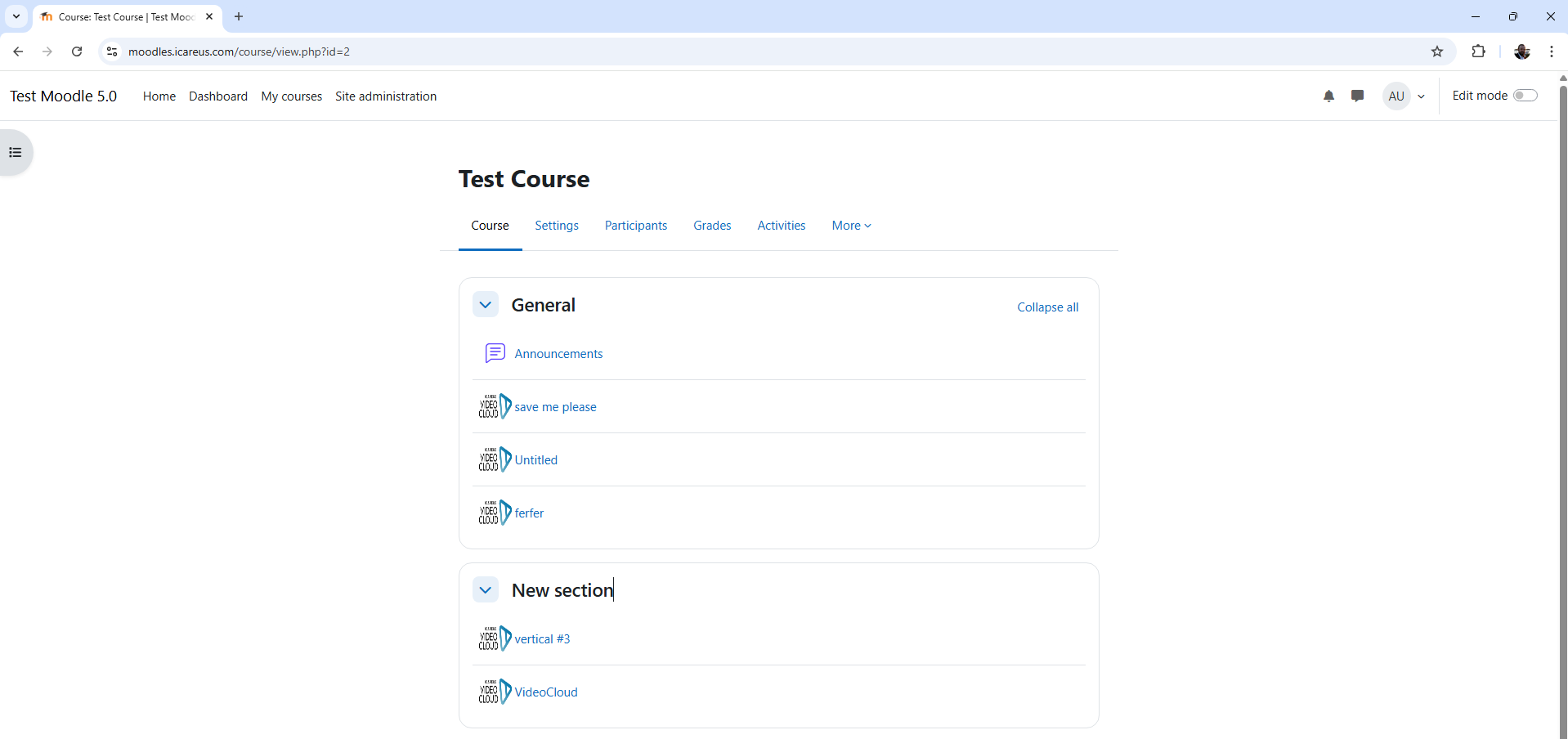This screenshot has width=1568, height=739.
Task: Bookmark this page with the star icon
Action: pyautogui.click(x=1436, y=52)
